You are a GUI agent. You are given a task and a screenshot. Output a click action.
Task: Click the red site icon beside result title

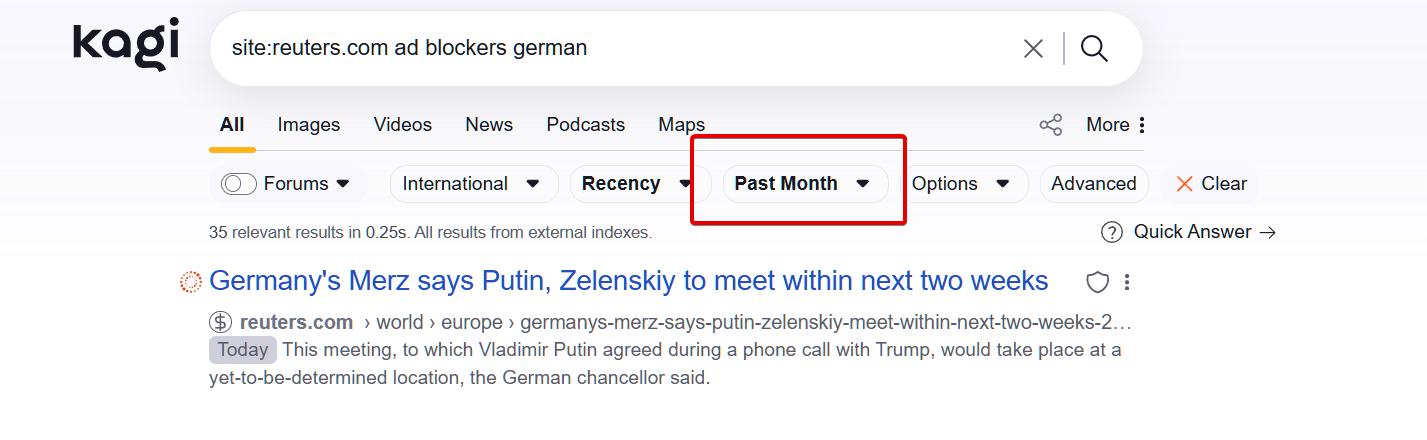pos(190,282)
